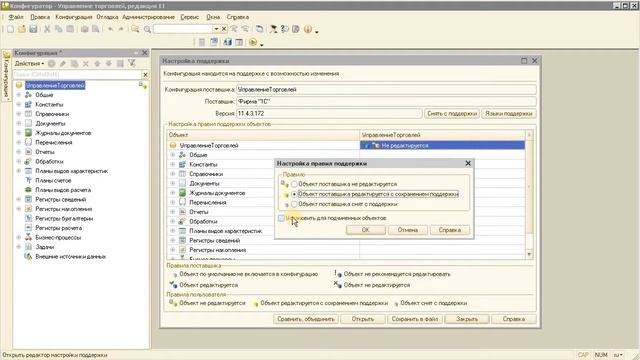Image resolution: width=640 pixels, height=360 pixels.
Task: Click the Undo arrow toolbar icon
Action: click(x=110, y=29)
